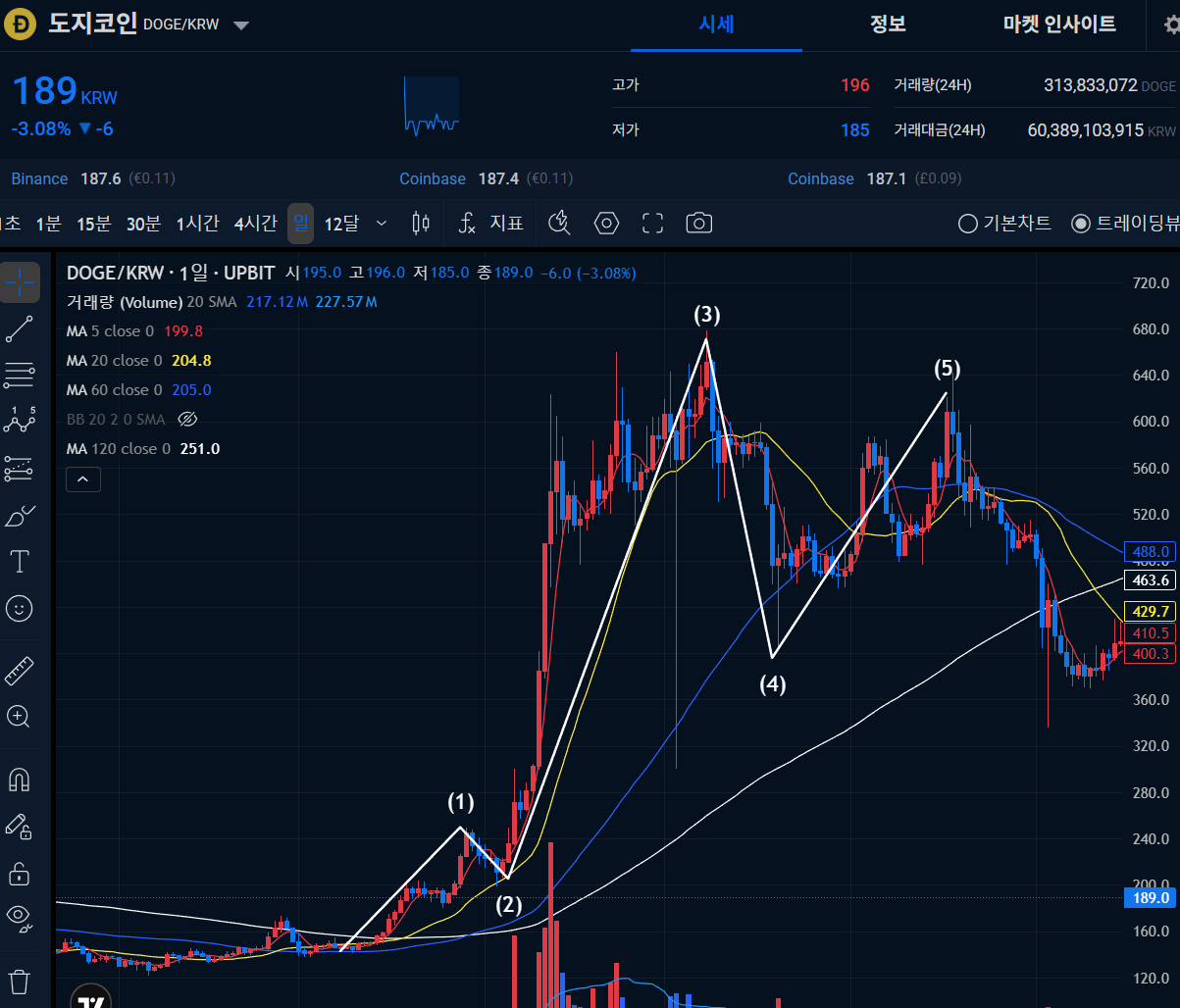
Task: Click the mini price sparkline thumbnail
Action: pyautogui.click(x=432, y=105)
